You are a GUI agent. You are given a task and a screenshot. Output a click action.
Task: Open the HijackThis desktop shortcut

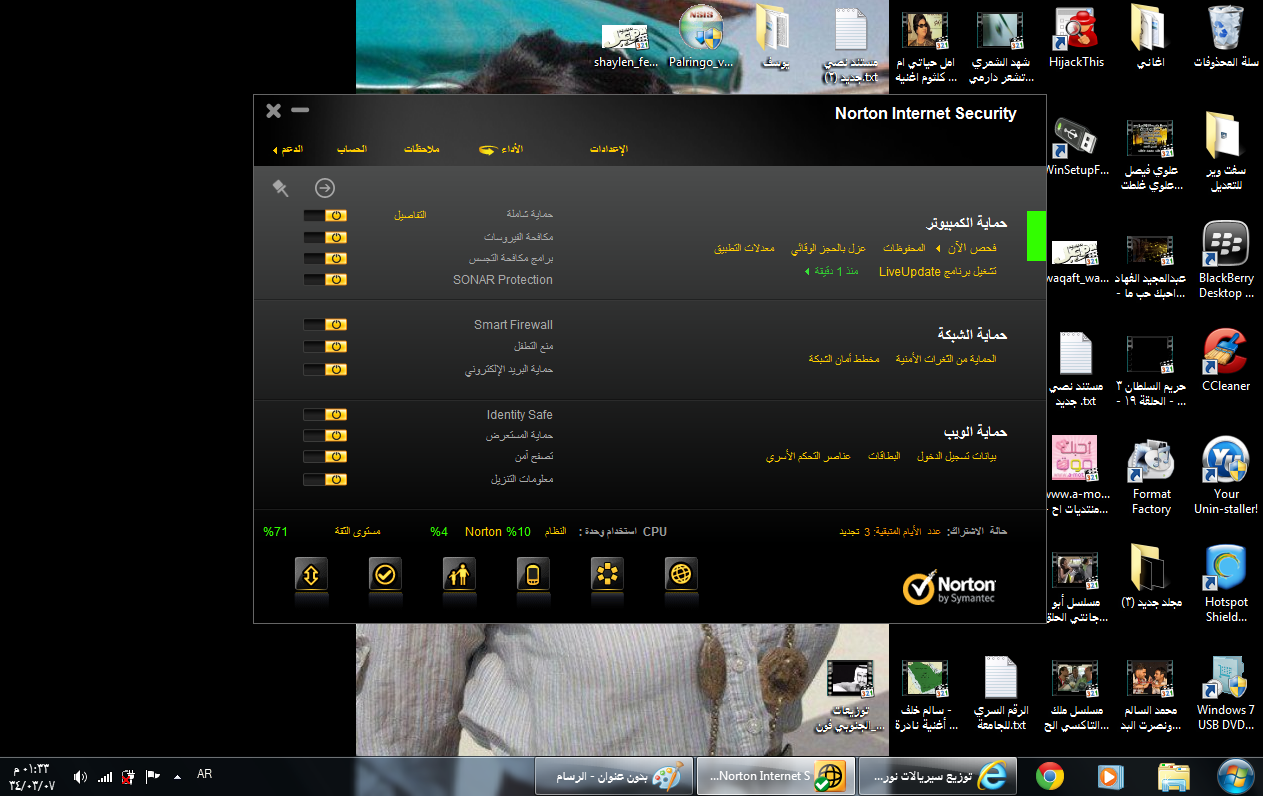click(1076, 37)
